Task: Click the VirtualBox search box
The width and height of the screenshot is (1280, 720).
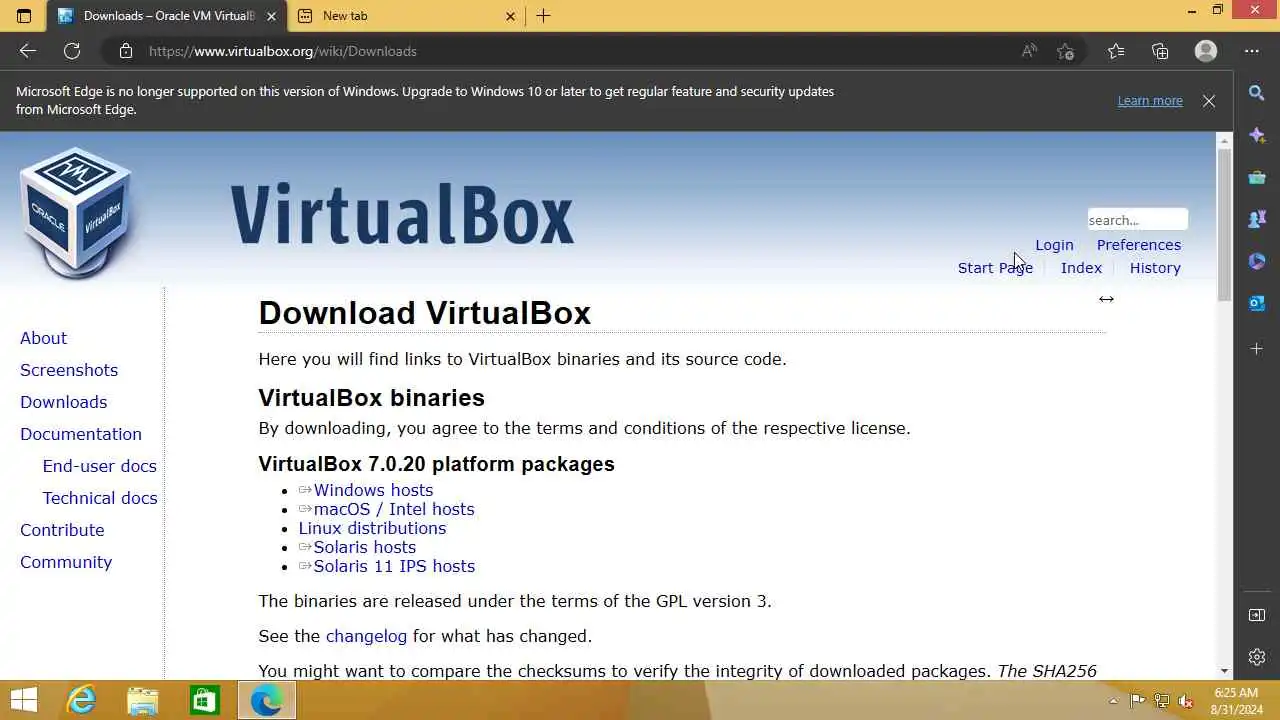Action: click(1137, 220)
